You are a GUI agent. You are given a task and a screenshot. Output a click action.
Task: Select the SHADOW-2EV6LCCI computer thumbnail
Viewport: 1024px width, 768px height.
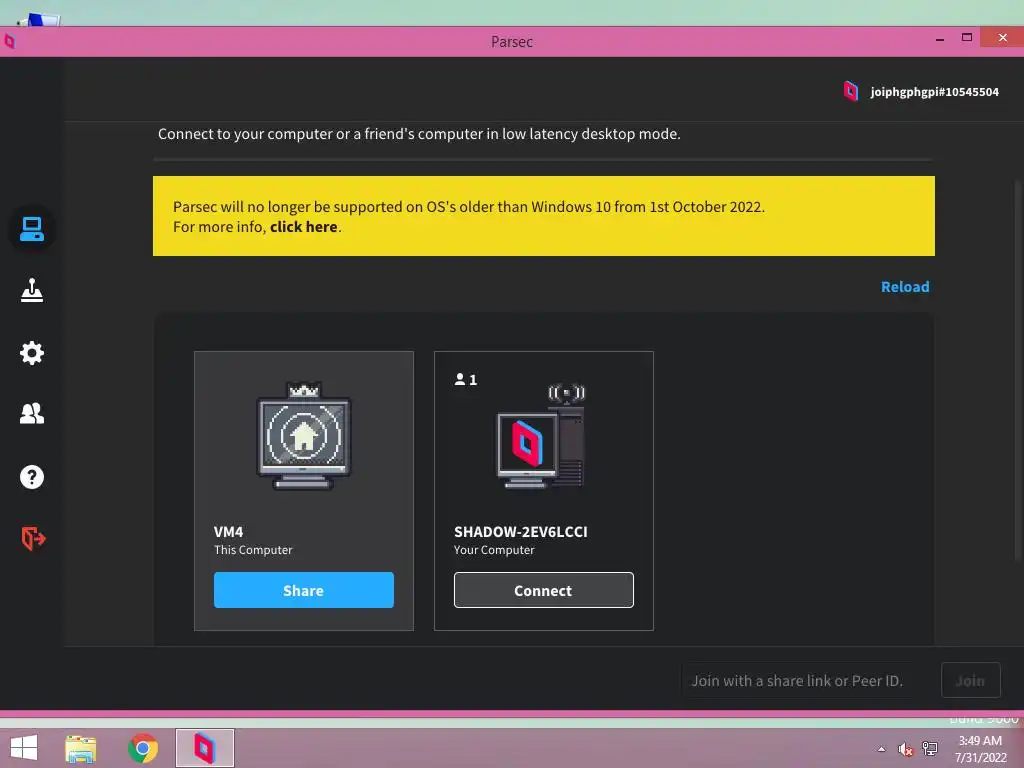[x=541, y=436]
